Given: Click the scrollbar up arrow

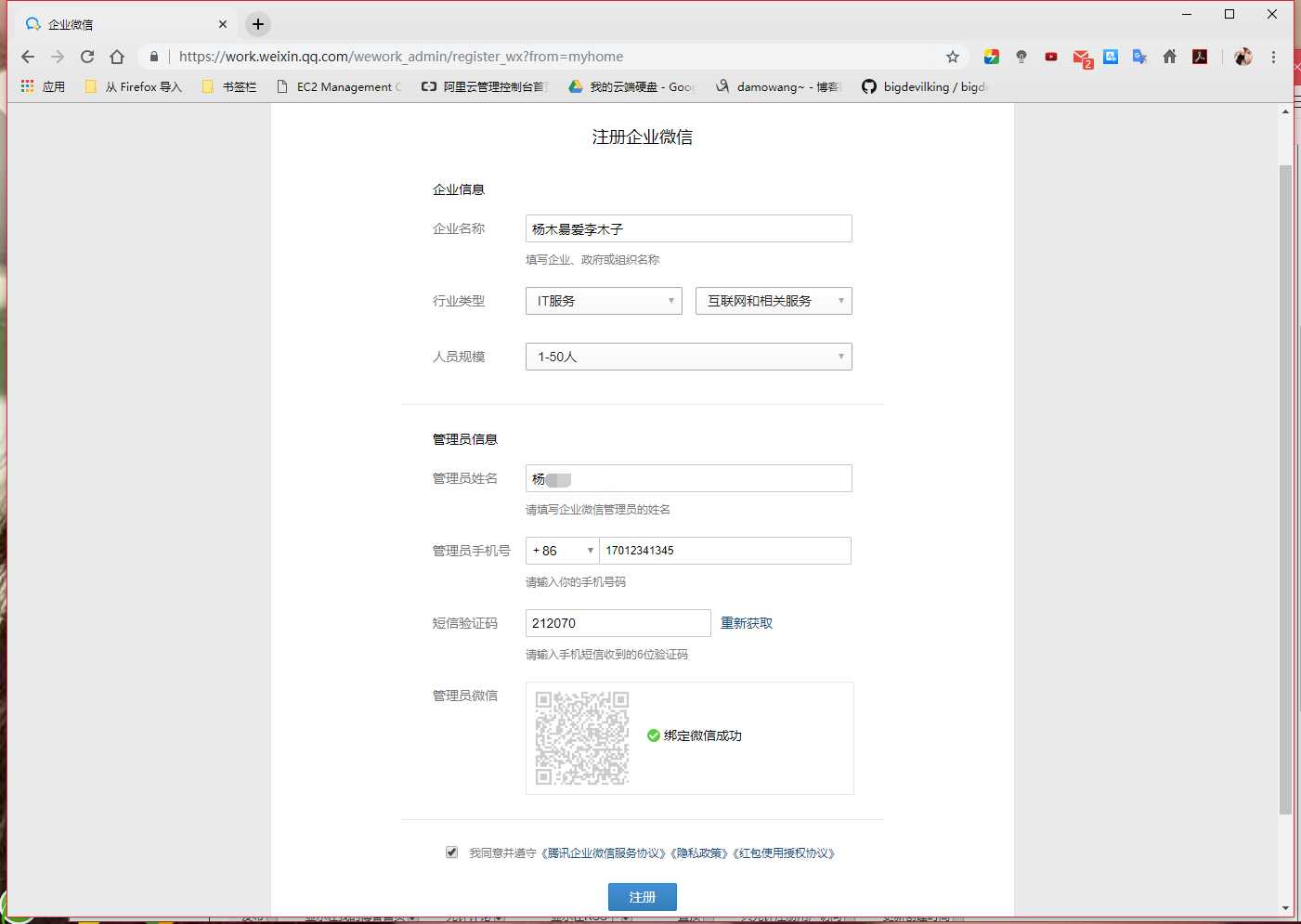Looking at the screenshot, I should 1285,111.
